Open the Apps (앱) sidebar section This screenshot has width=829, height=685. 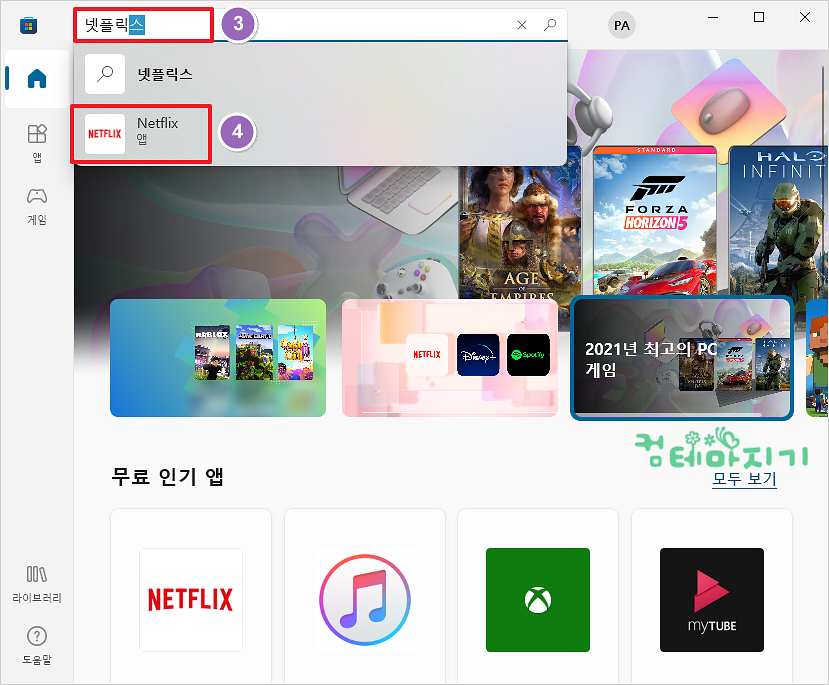point(36,143)
